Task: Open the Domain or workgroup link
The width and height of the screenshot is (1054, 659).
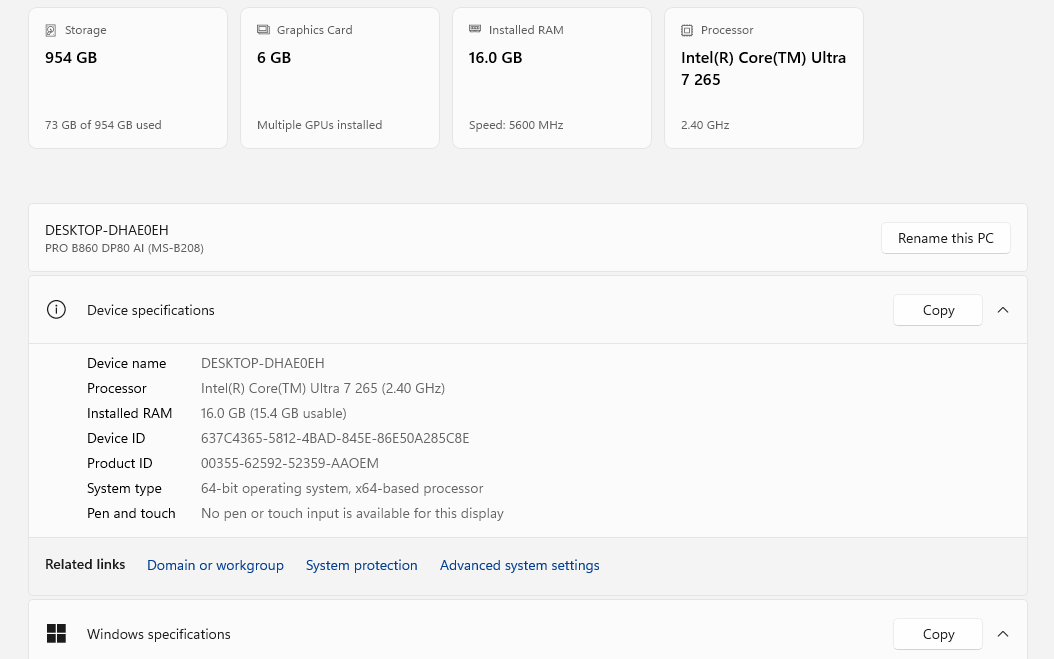Action: 215,565
